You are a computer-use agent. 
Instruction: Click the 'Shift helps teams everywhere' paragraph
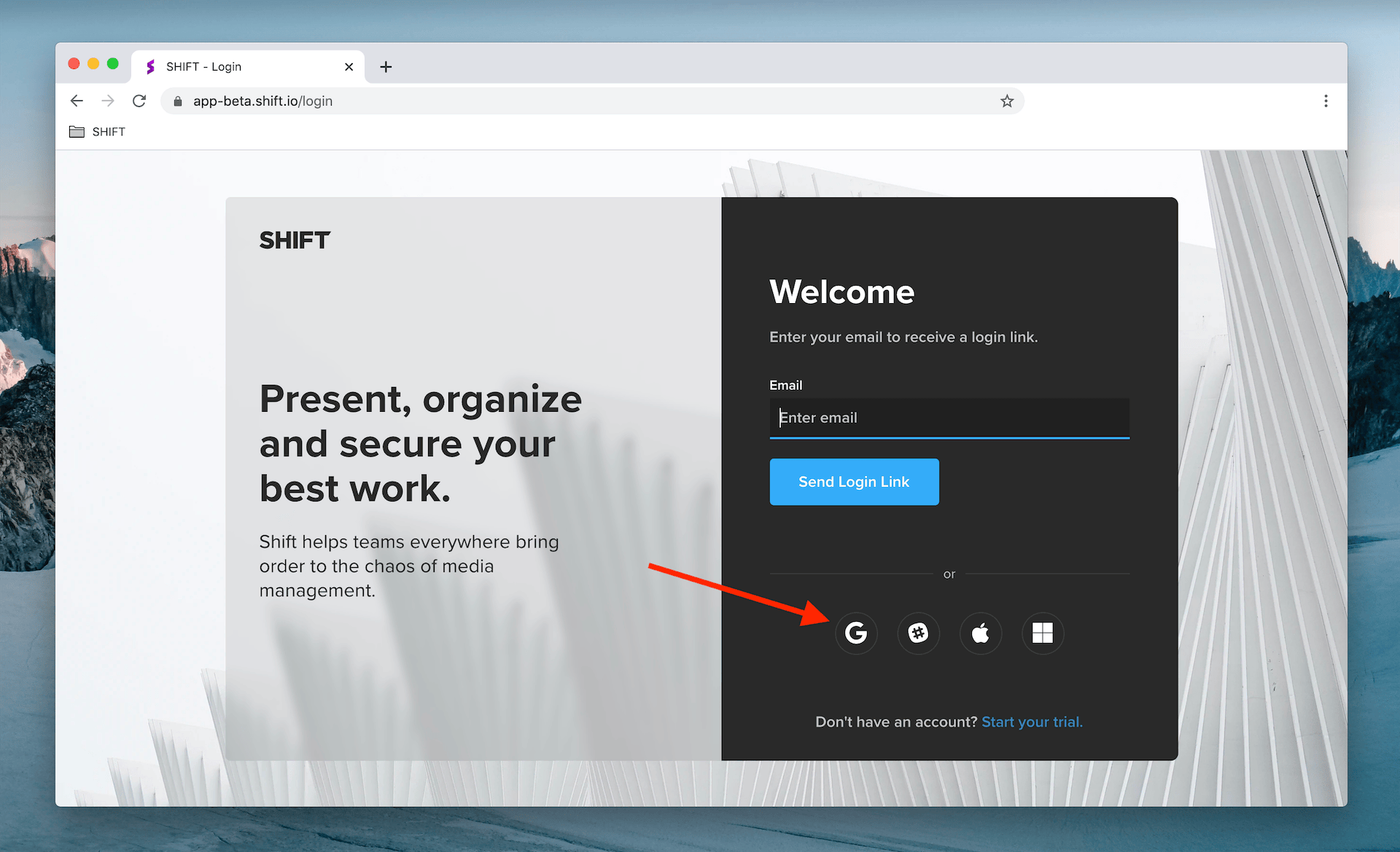coord(409,566)
